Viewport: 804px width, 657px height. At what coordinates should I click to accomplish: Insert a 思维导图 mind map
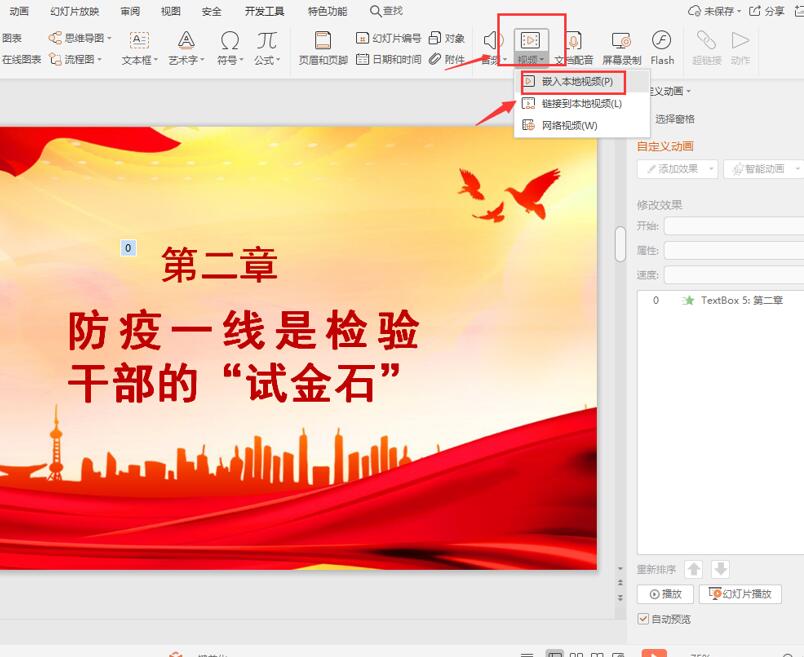(x=78, y=38)
